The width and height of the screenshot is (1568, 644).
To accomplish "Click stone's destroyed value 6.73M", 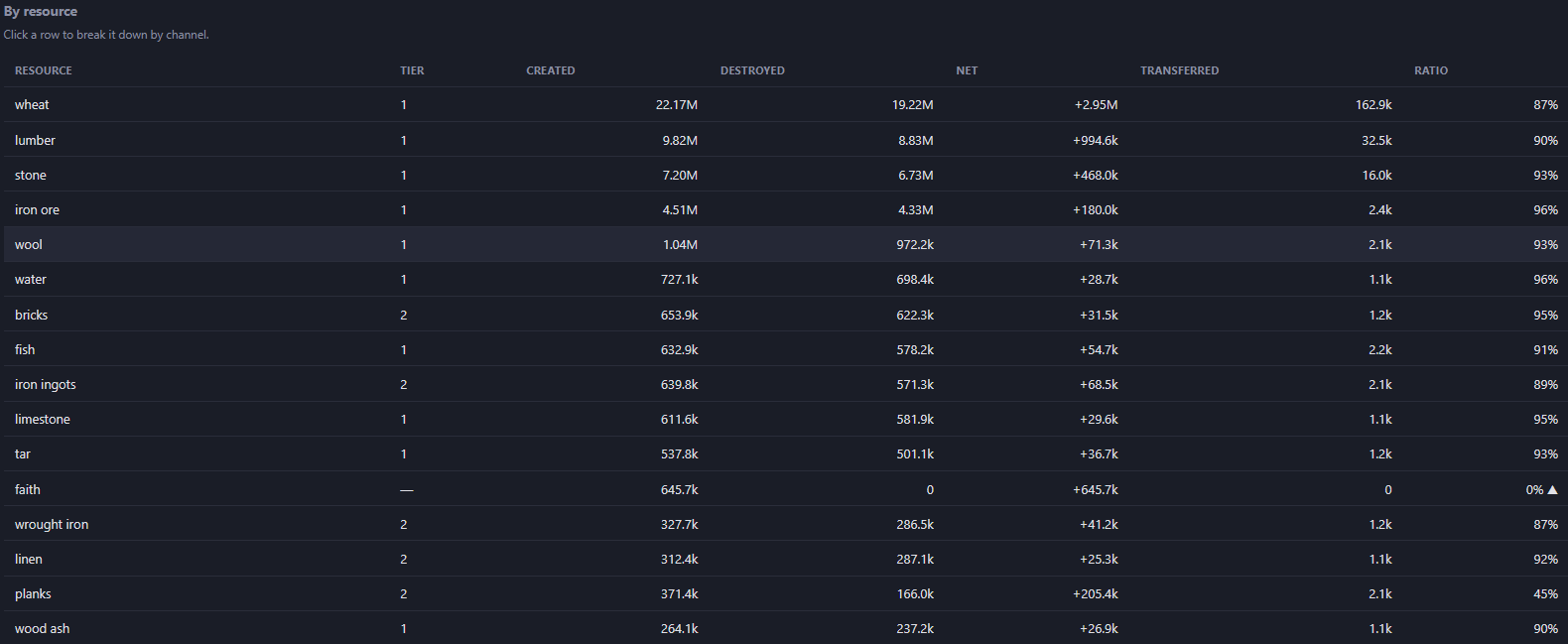I will point(916,175).
